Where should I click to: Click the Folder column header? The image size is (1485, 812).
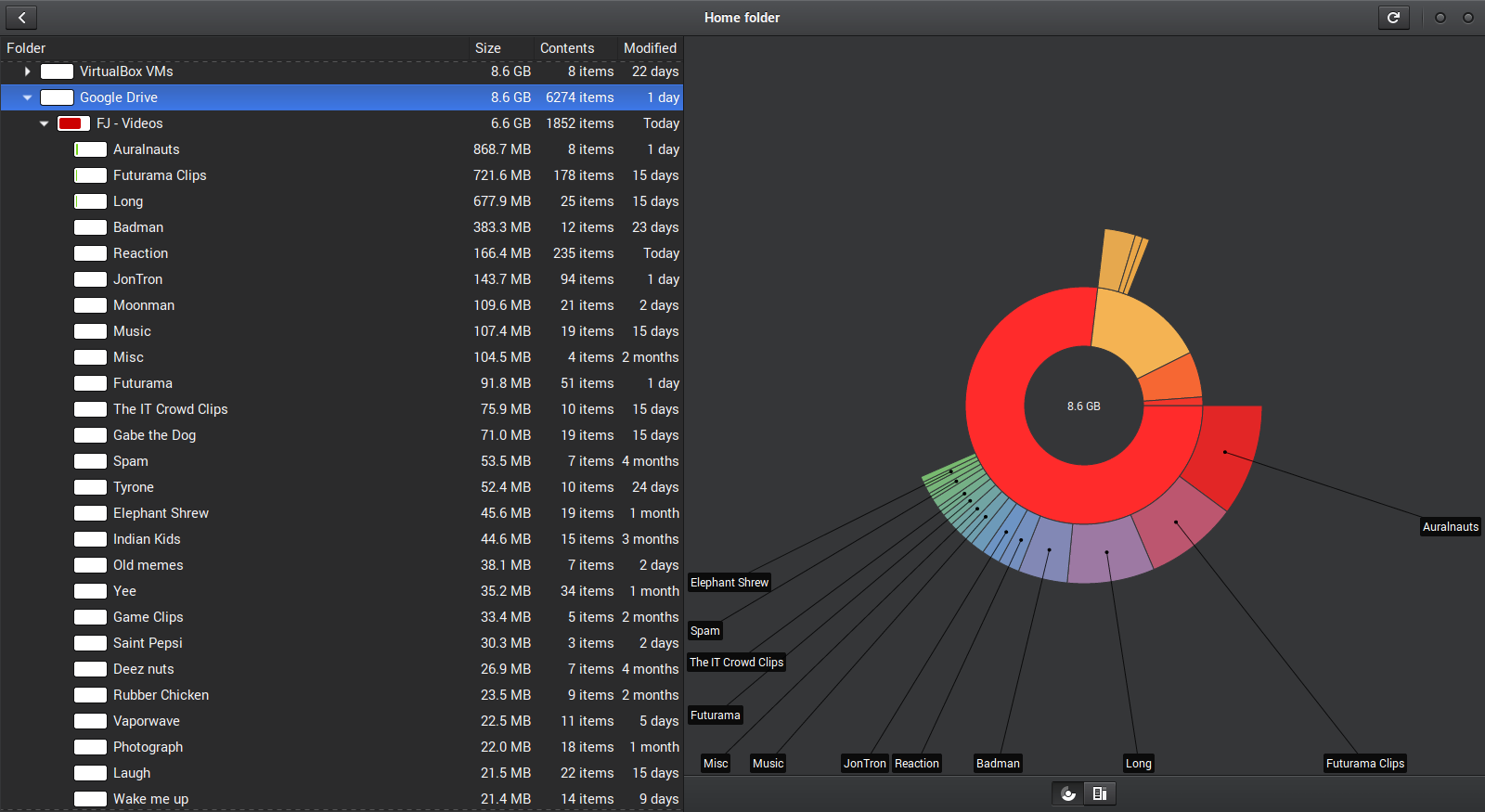coord(26,48)
